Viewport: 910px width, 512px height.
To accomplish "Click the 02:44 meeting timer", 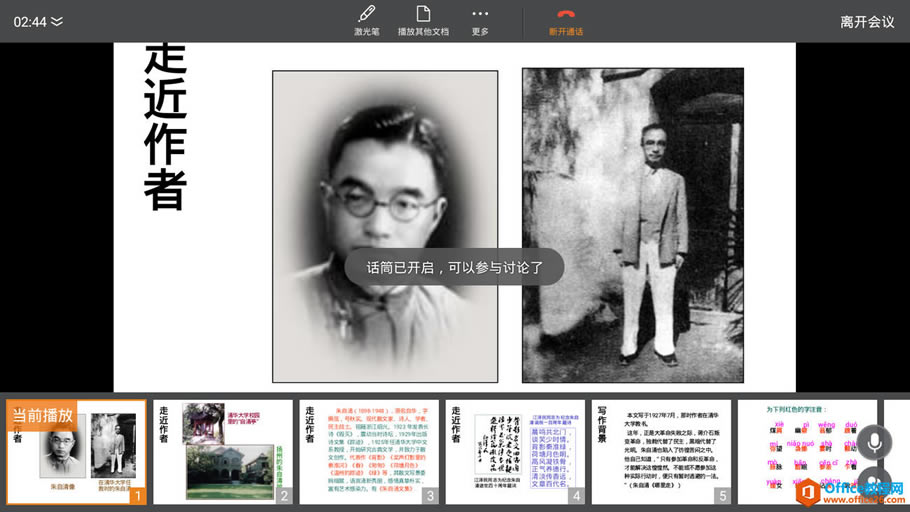I will [x=30, y=22].
